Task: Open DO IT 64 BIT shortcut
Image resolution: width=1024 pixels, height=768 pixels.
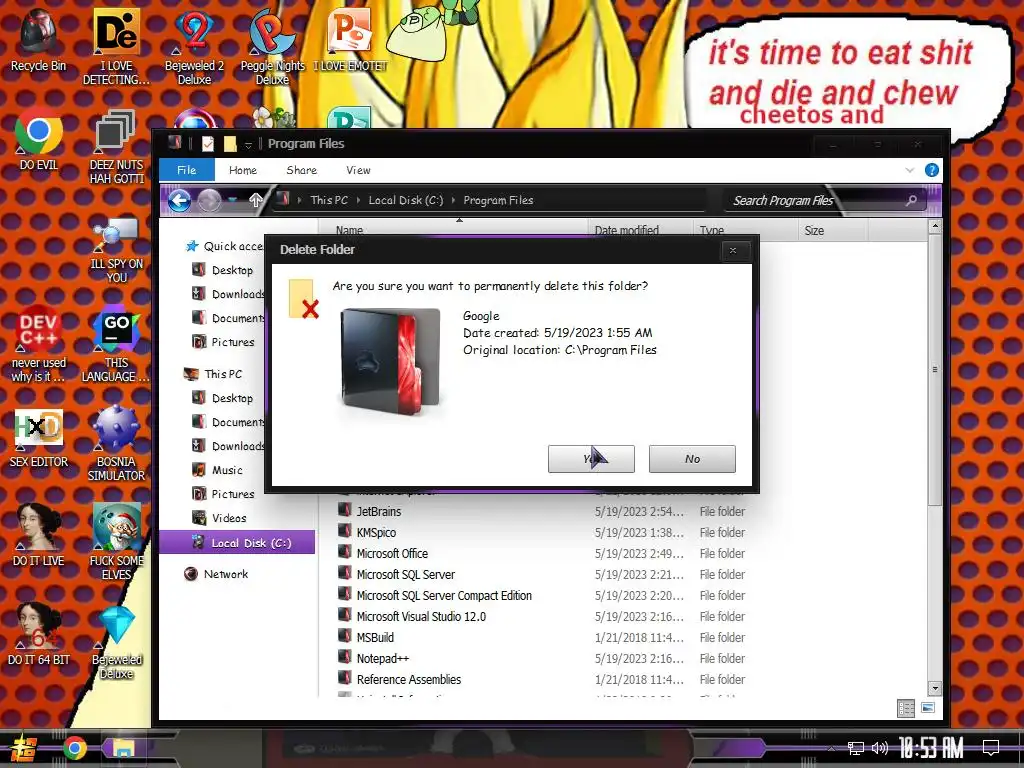Action: click(x=38, y=635)
